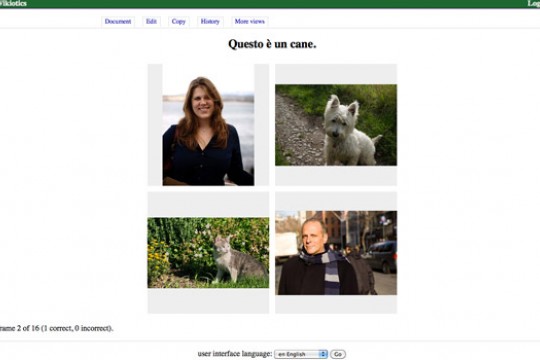Open the Document tab
Screen dimensions: 540x360
[x=118, y=21]
